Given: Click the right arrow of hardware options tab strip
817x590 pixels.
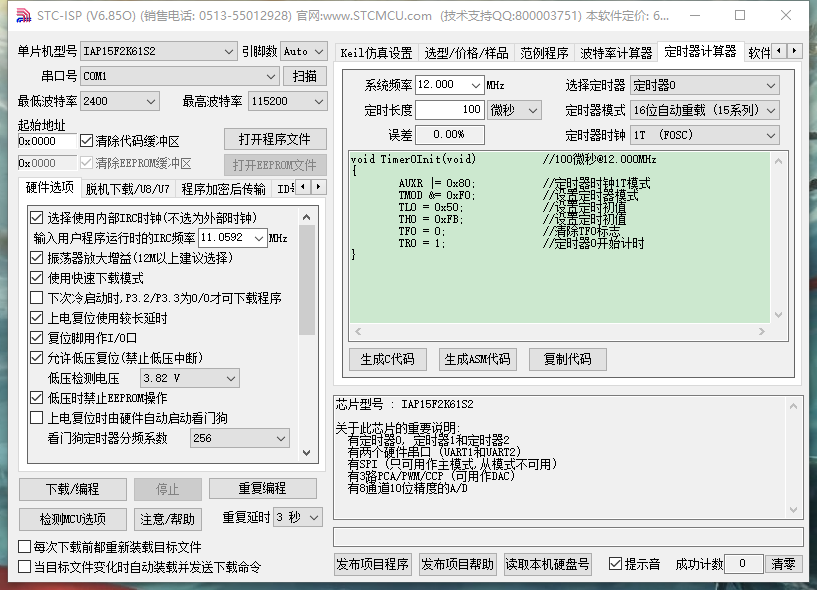Looking at the screenshot, I should point(318,187).
